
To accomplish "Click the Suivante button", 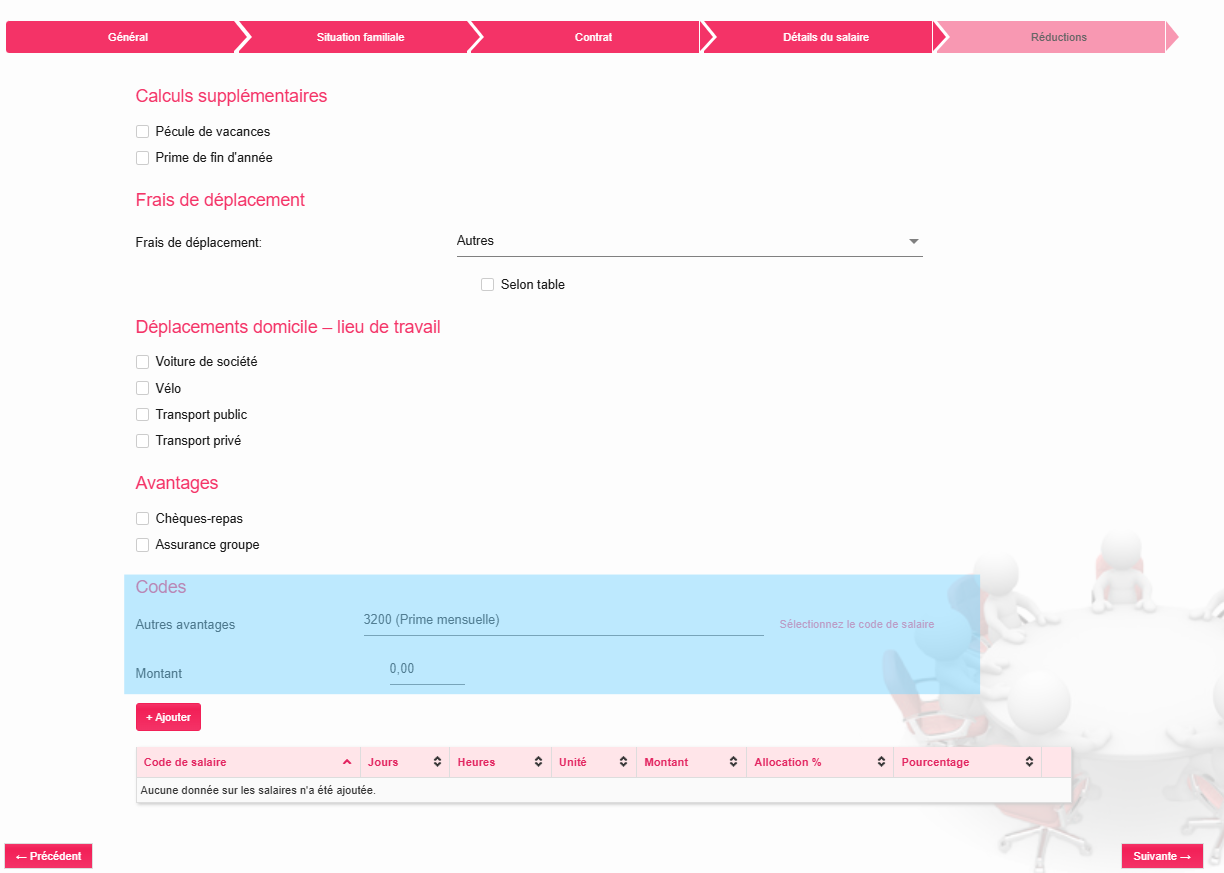I will coord(1162,856).
